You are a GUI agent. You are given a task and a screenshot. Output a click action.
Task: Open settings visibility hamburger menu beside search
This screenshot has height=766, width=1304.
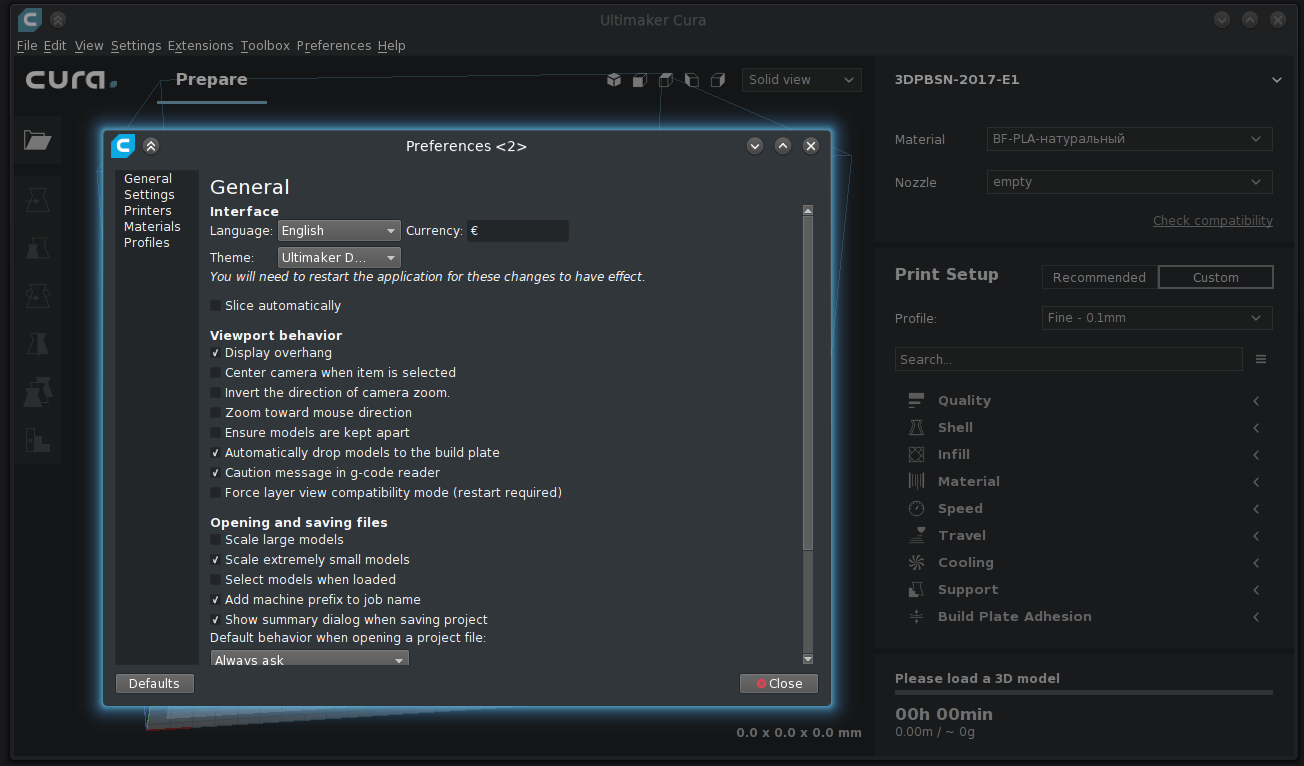point(1261,359)
